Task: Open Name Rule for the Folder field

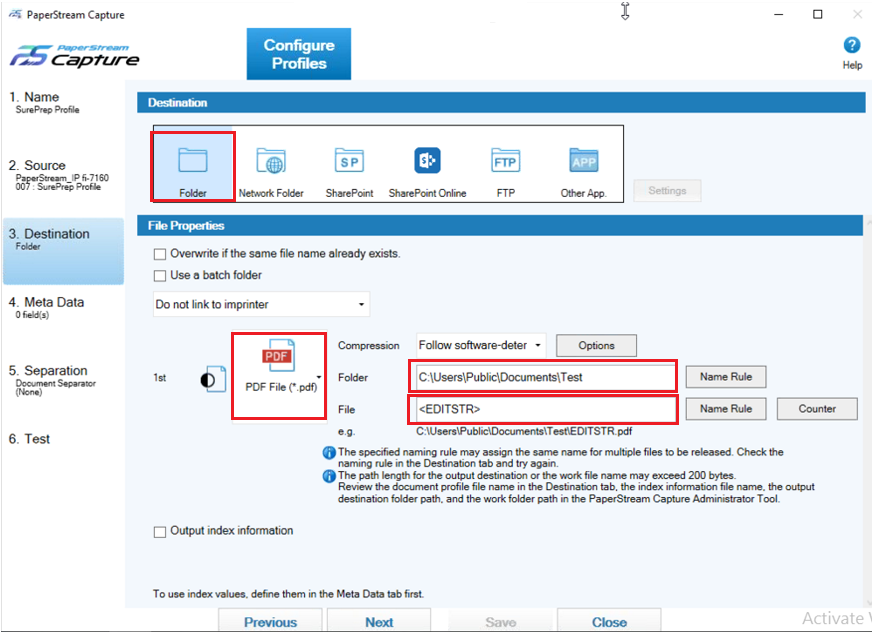Action: (726, 377)
